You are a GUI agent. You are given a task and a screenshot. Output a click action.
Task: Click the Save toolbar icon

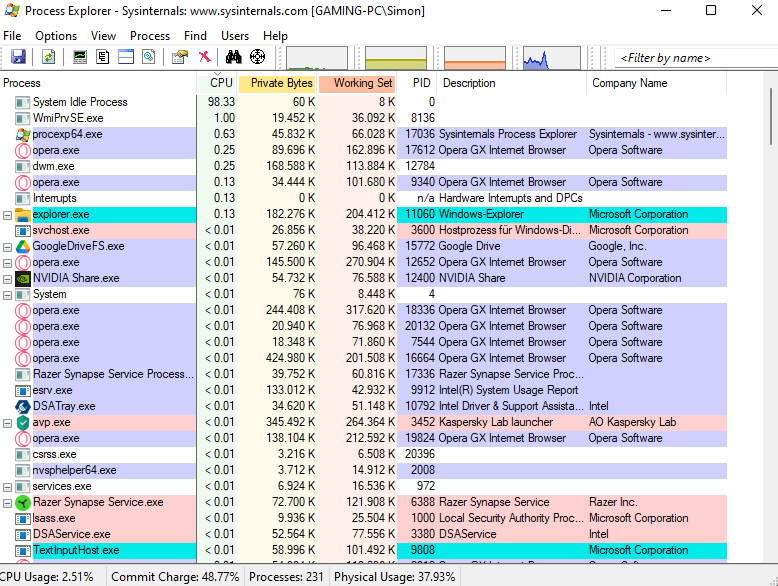[x=18, y=57]
